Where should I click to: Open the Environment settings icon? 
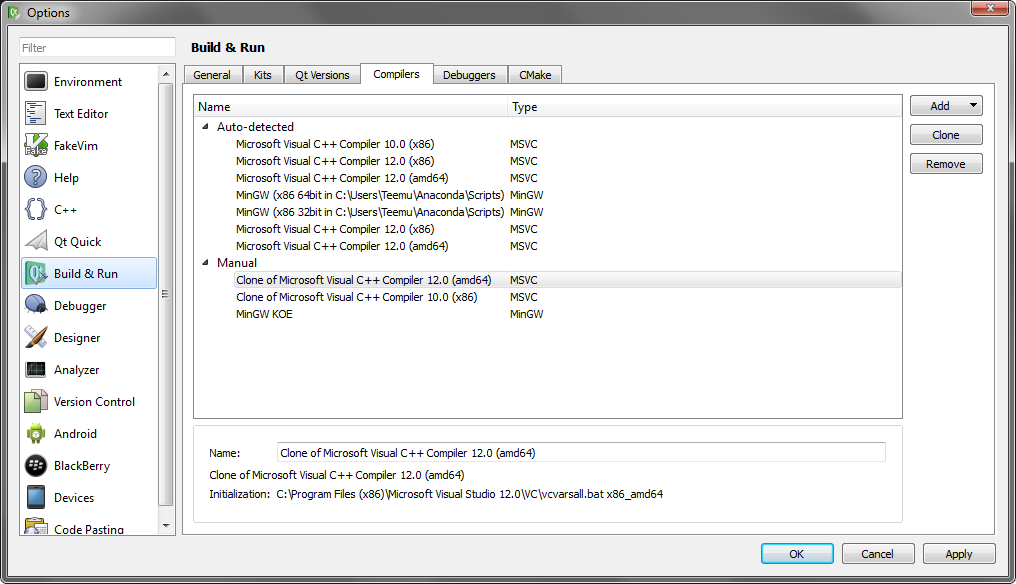pyautogui.click(x=36, y=82)
